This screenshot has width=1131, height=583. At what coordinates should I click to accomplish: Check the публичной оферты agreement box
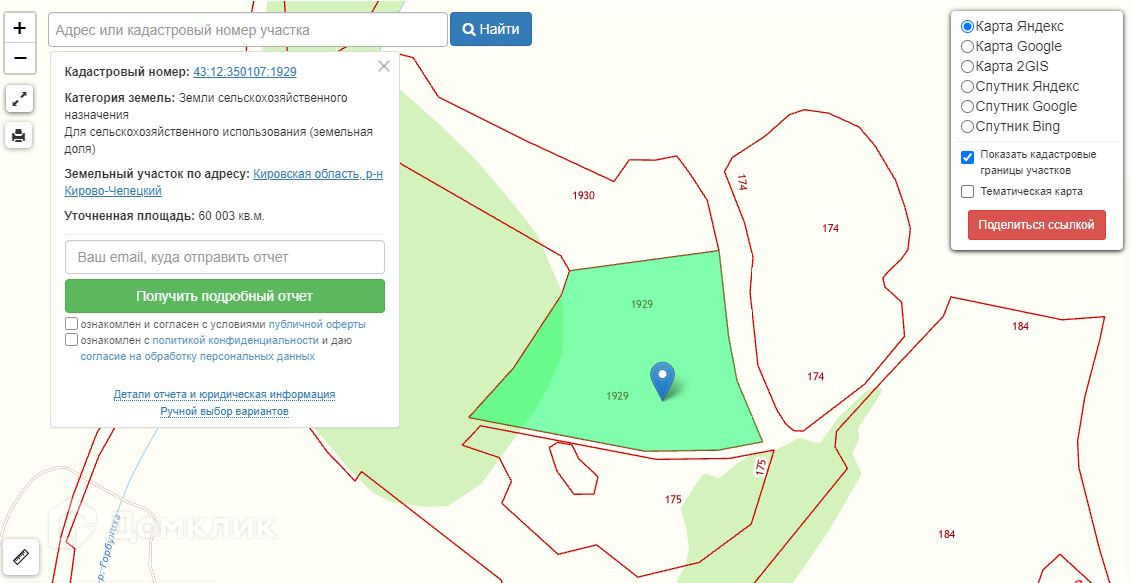click(71, 324)
